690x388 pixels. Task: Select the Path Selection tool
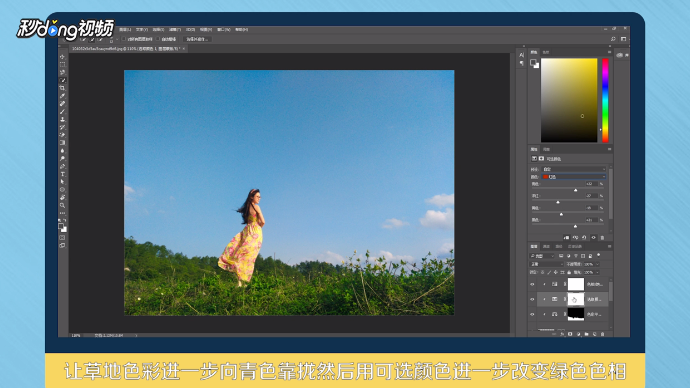62,182
